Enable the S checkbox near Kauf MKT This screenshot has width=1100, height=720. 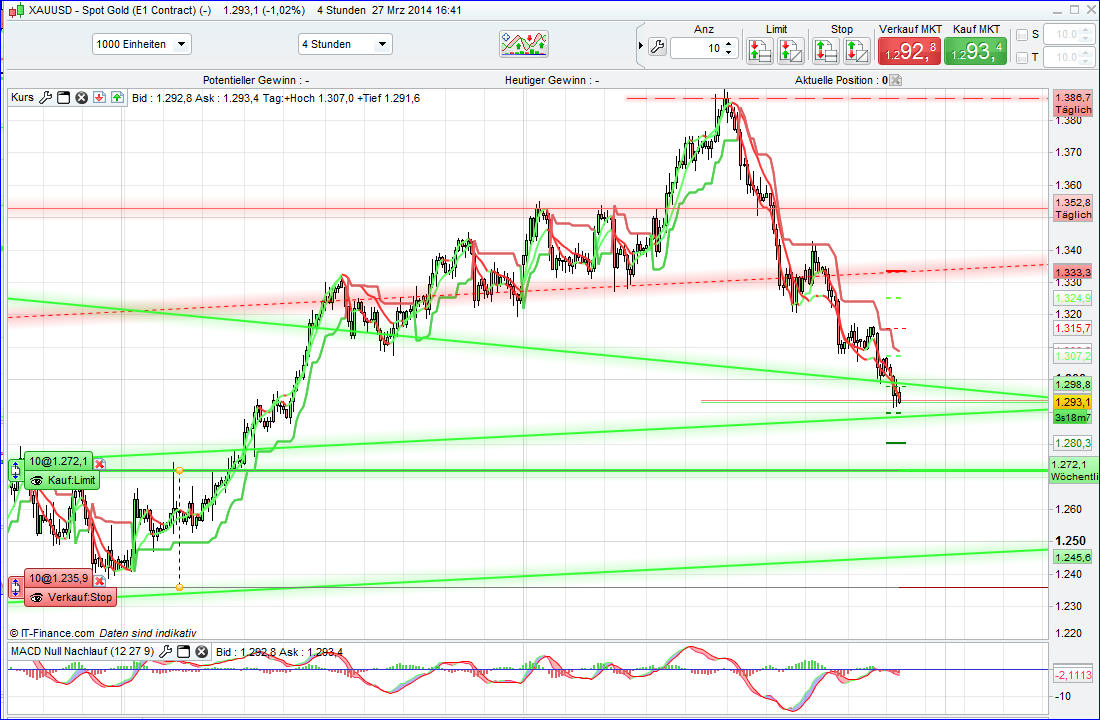(x=1024, y=33)
